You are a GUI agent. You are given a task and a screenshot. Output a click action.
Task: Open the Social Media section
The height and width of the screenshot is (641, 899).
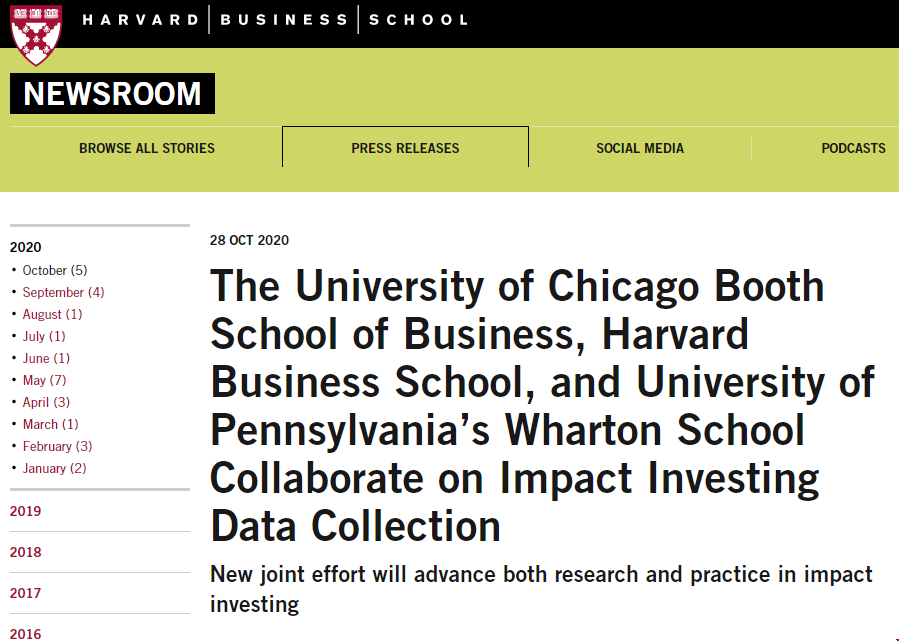coord(640,148)
